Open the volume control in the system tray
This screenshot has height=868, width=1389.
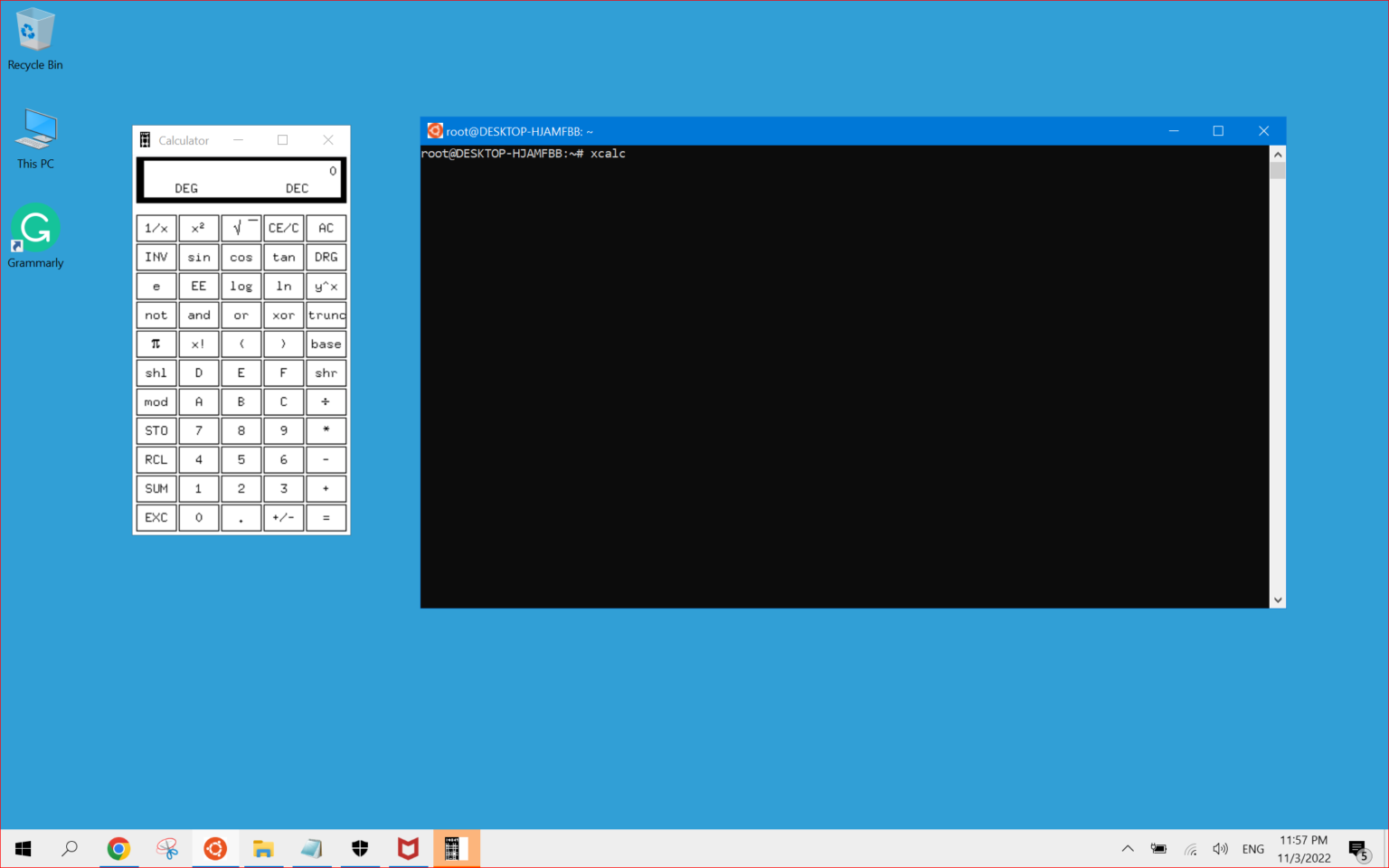(1220, 848)
